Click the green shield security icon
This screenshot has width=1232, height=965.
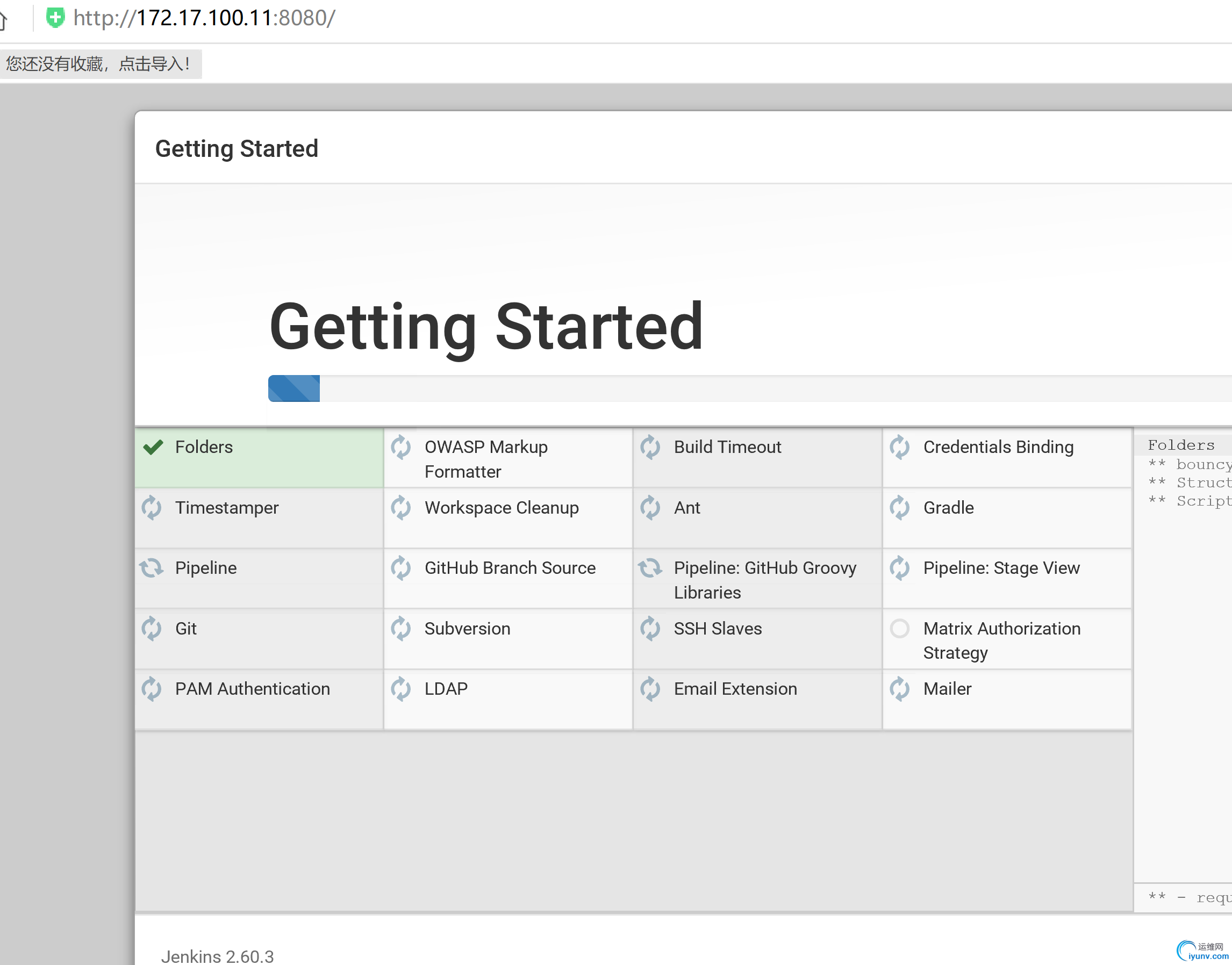pos(55,18)
